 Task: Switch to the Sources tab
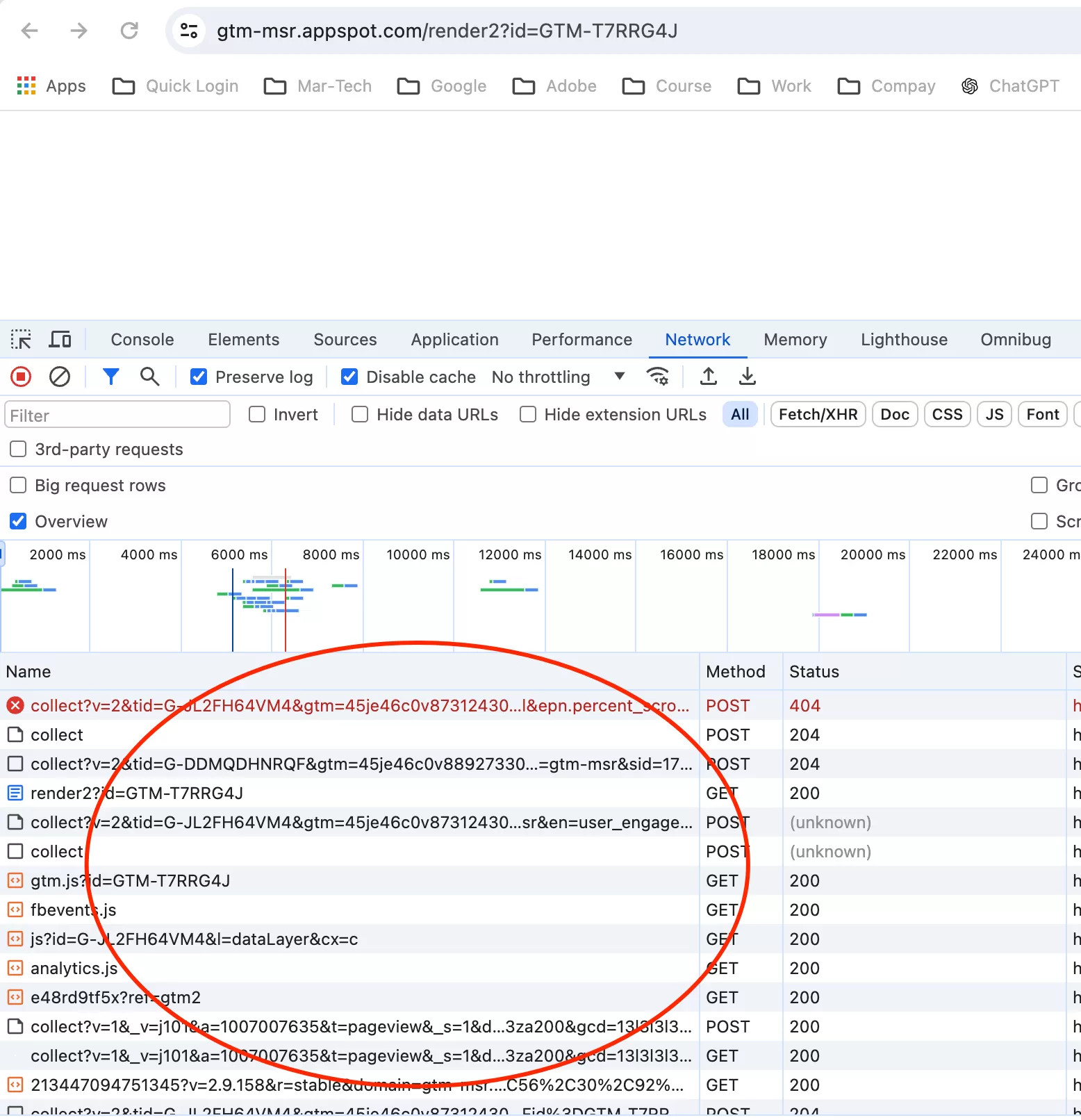tap(345, 340)
